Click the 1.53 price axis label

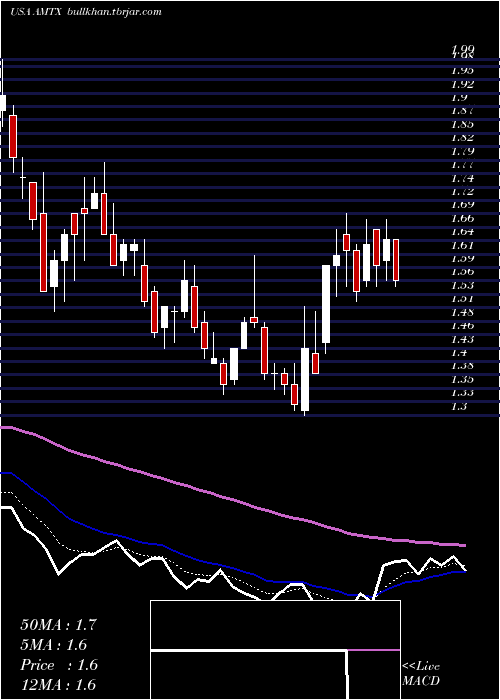462,285
